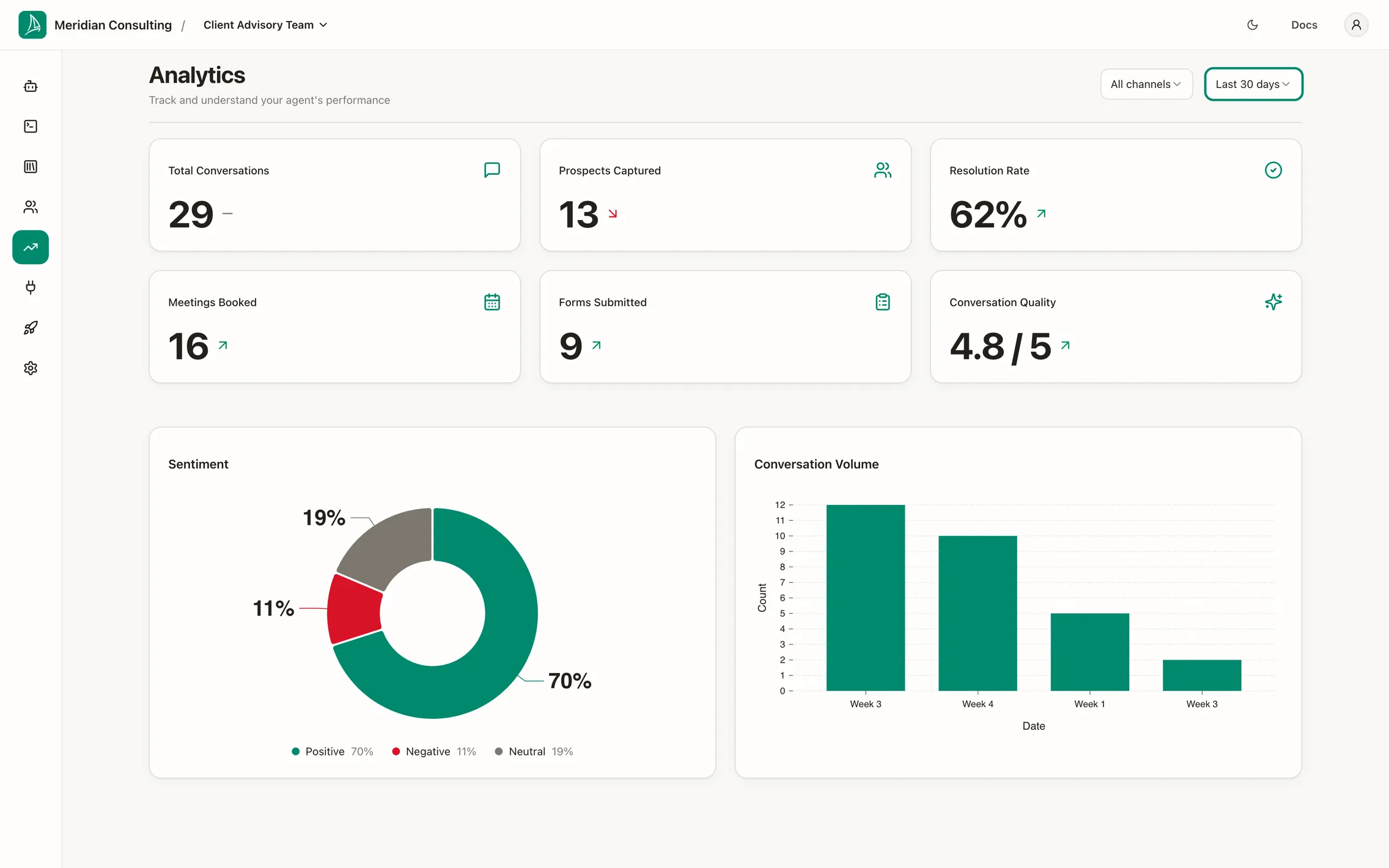Click the chat bubble icon on Total Conversations
Image resolution: width=1389 pixels, height=868 pixels.
pos(492,170)
